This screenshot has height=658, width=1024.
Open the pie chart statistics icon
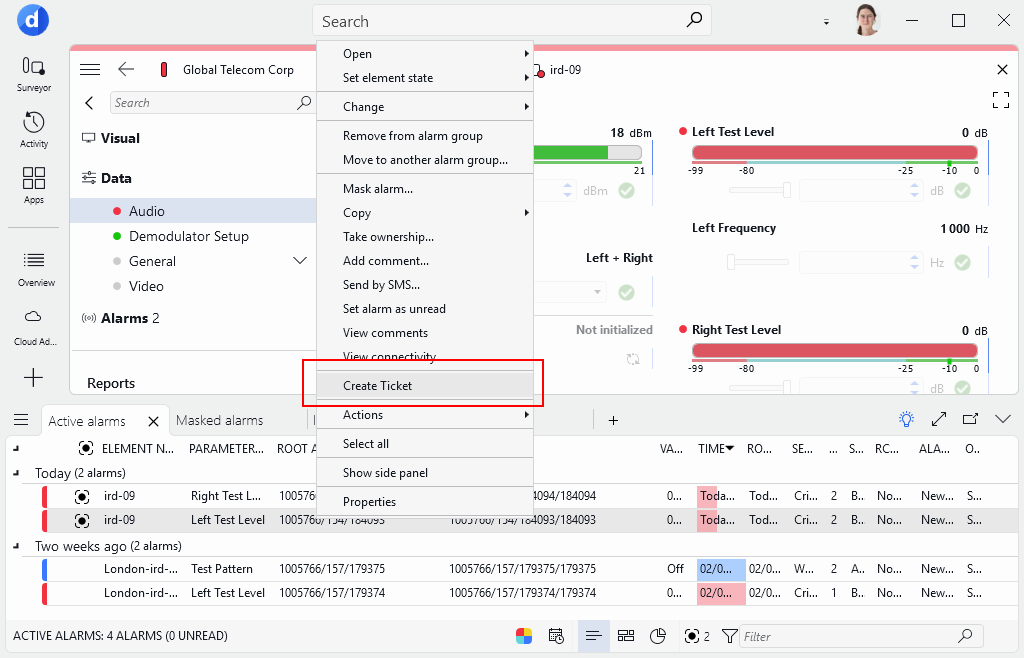click(x=658, y=636)
